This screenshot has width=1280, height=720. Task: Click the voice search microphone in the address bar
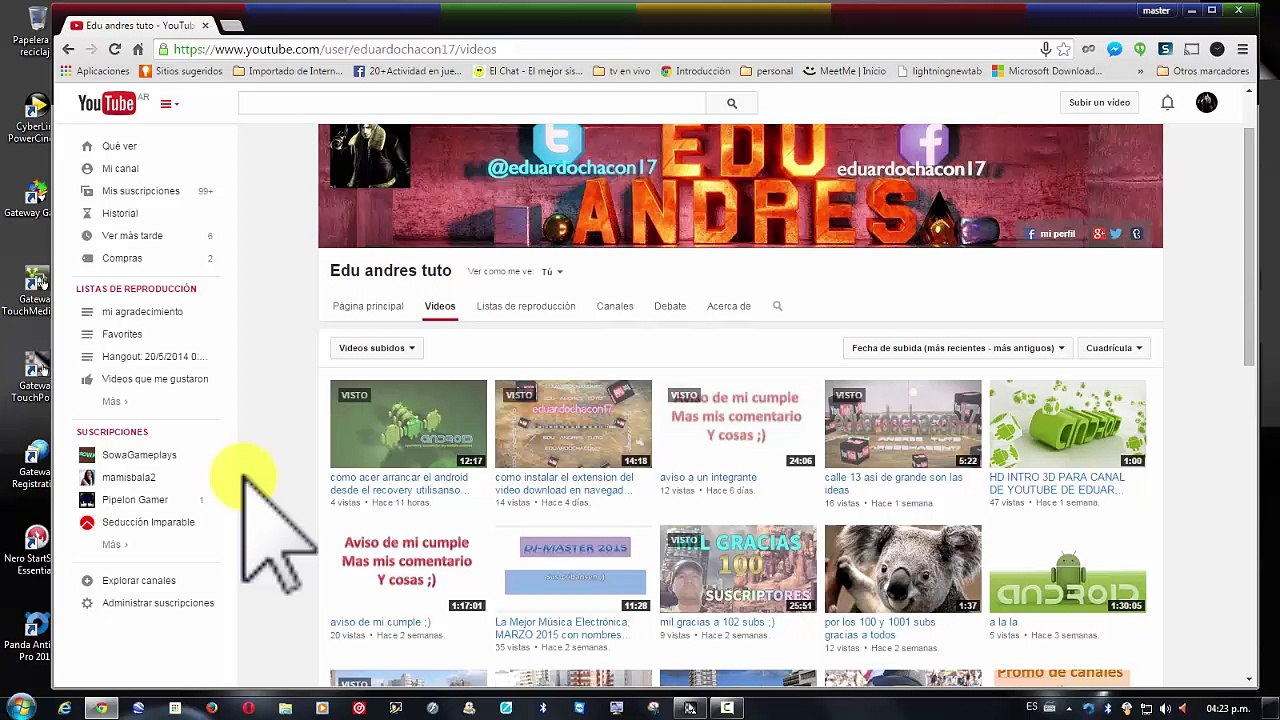pyautogui.click(x=1045, y=49)
